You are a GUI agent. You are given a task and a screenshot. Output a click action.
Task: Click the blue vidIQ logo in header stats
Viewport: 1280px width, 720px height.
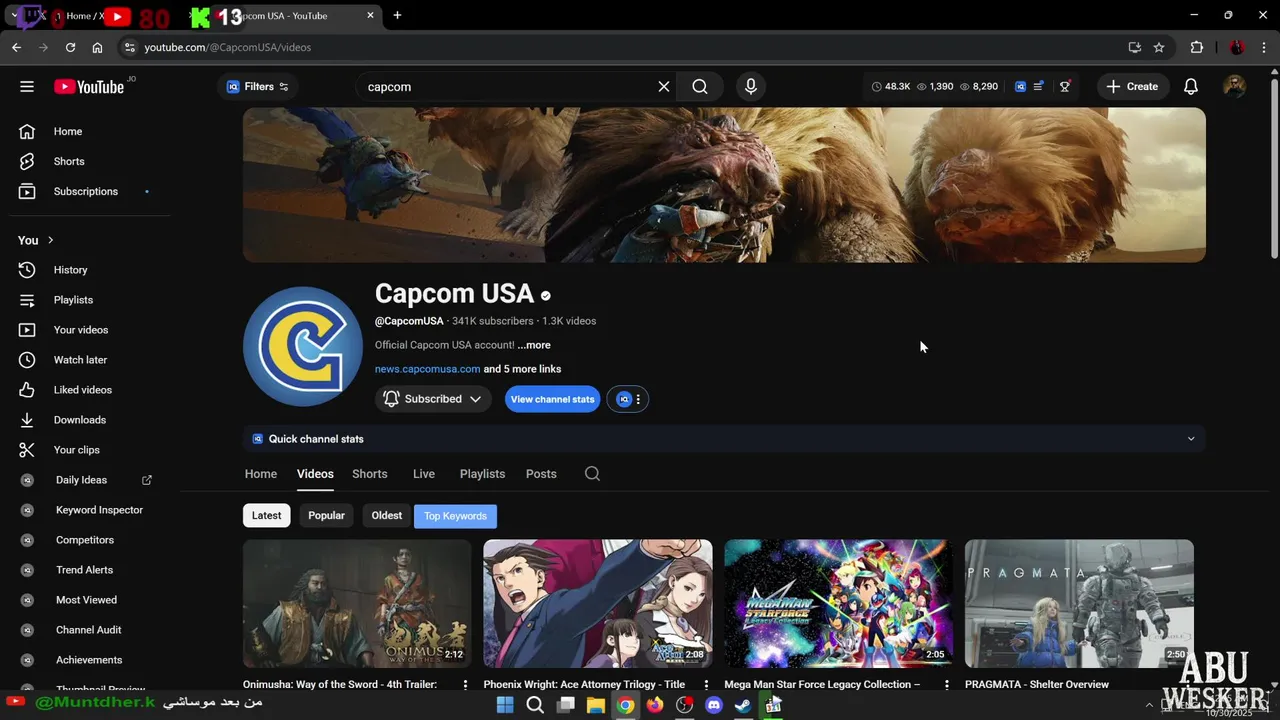click(x=1020, y=87)
